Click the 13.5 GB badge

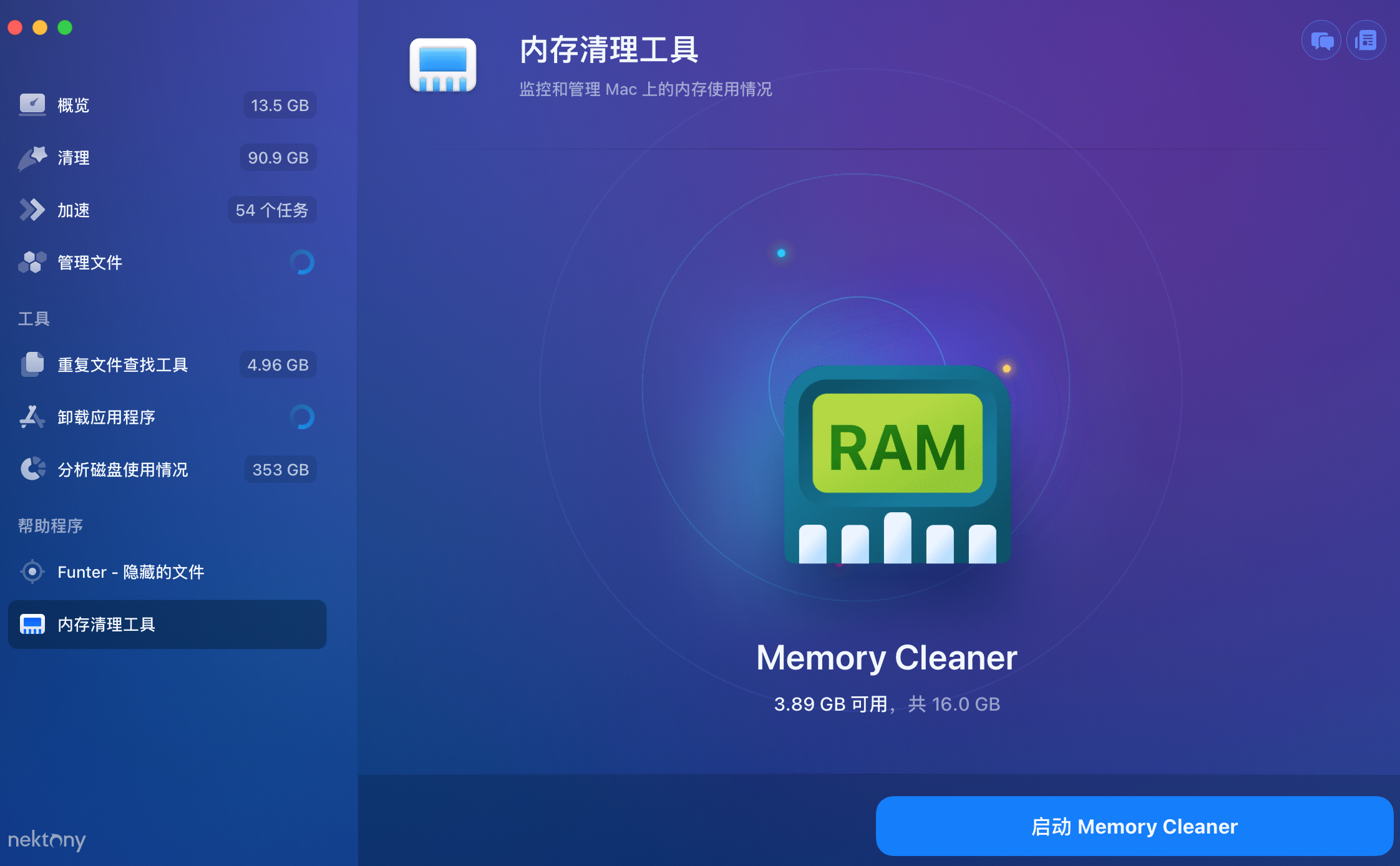click(280, 105)
